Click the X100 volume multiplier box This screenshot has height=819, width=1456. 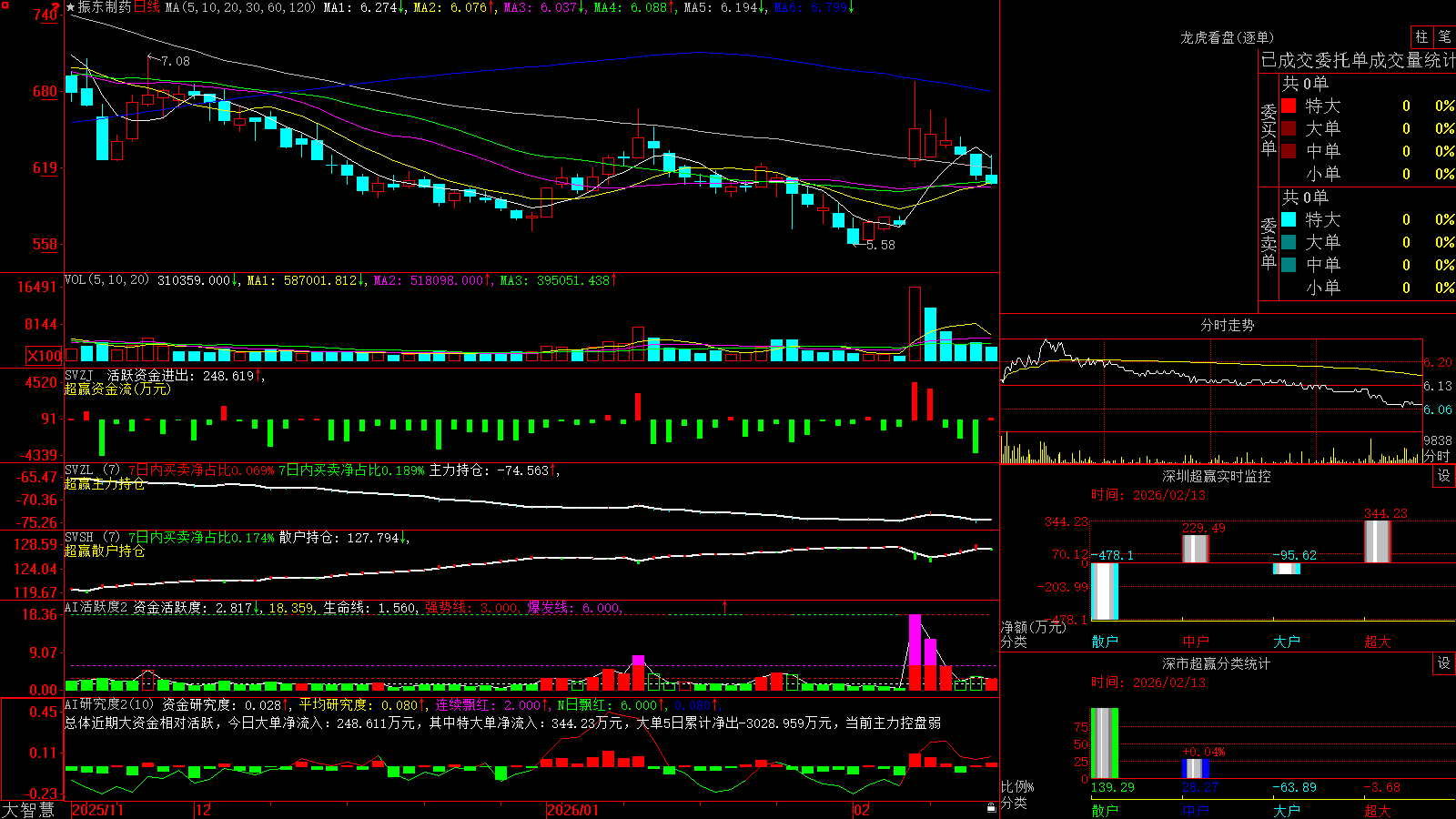coord(45,356)
